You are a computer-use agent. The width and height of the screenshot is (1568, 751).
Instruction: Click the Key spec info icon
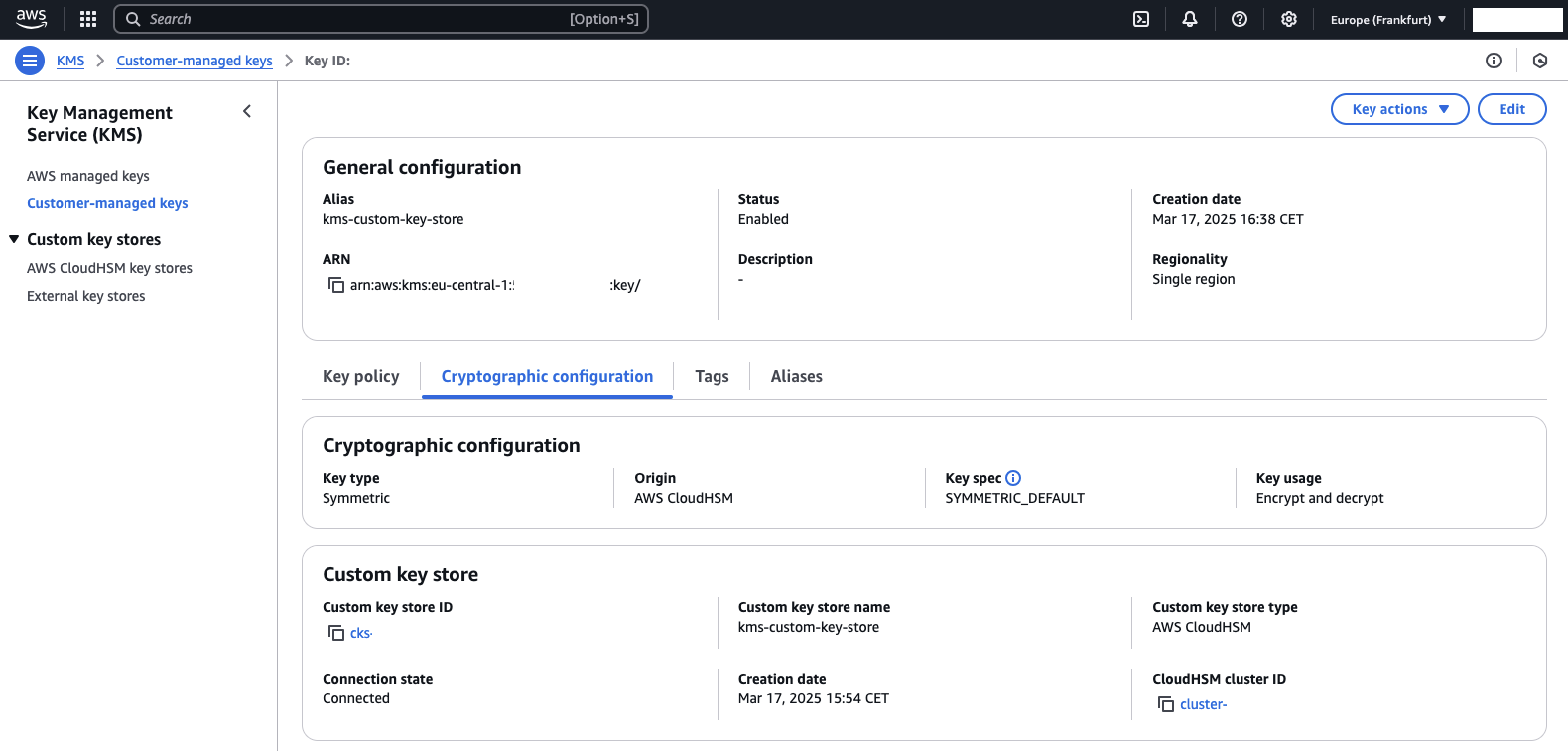click(x=1013, y=478)
